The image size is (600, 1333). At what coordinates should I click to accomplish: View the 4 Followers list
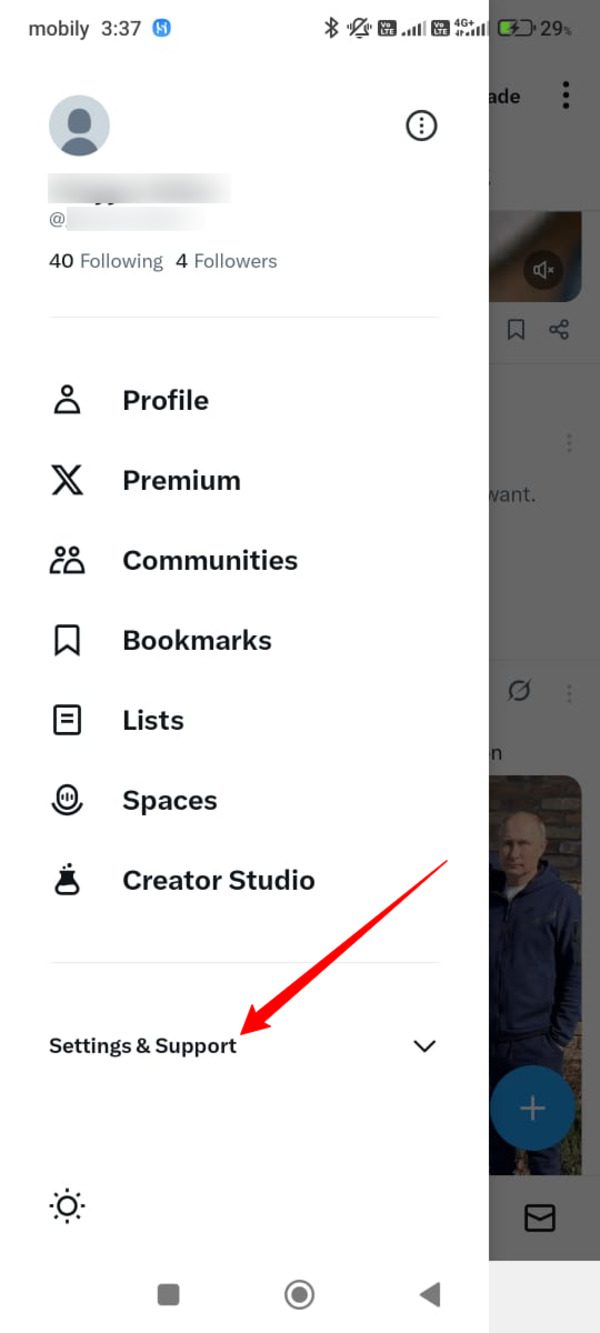[226, 261]
